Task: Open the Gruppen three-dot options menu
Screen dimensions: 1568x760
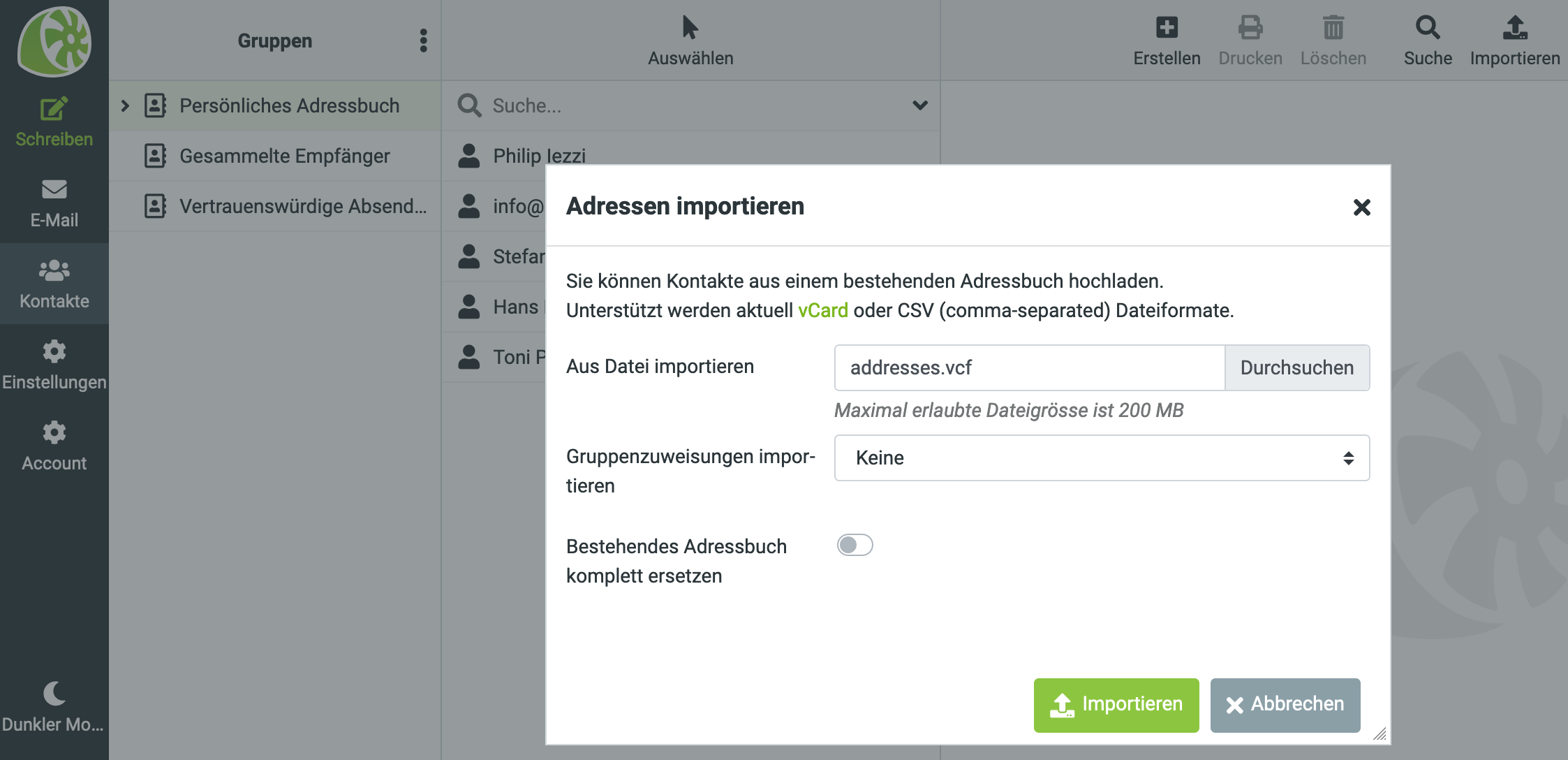Action: [x=423, y=41]
